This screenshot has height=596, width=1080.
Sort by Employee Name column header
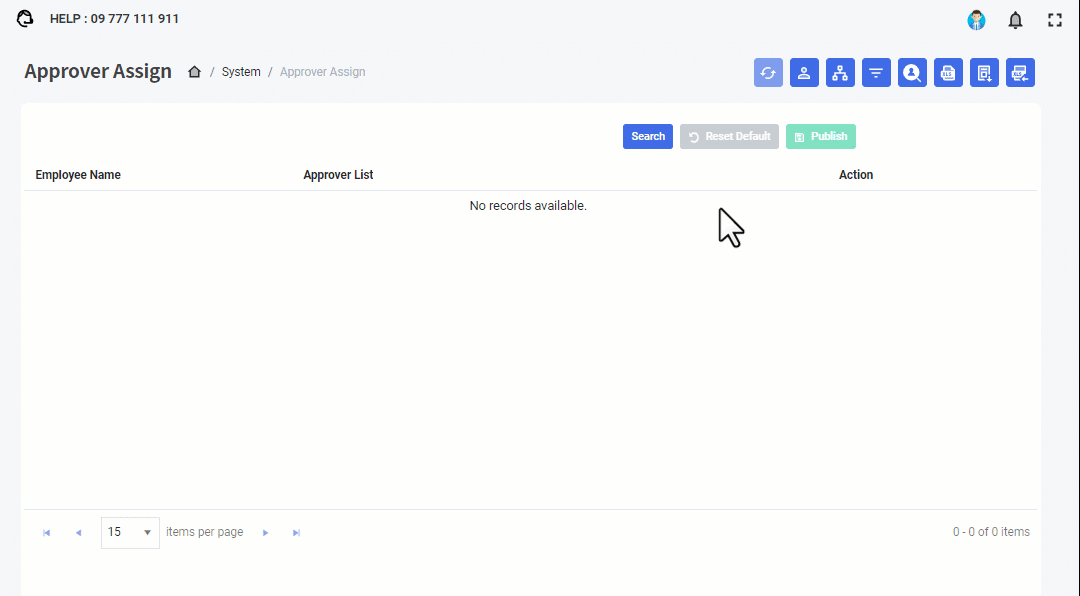(x=78, y=175)
